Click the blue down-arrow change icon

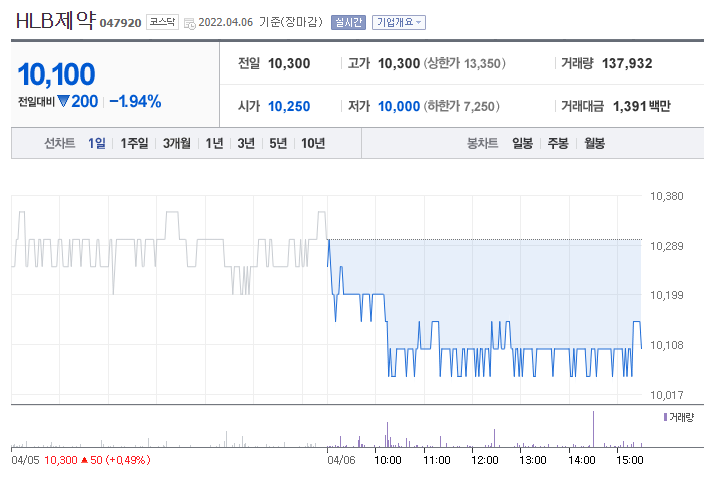(x=63, y=101)
